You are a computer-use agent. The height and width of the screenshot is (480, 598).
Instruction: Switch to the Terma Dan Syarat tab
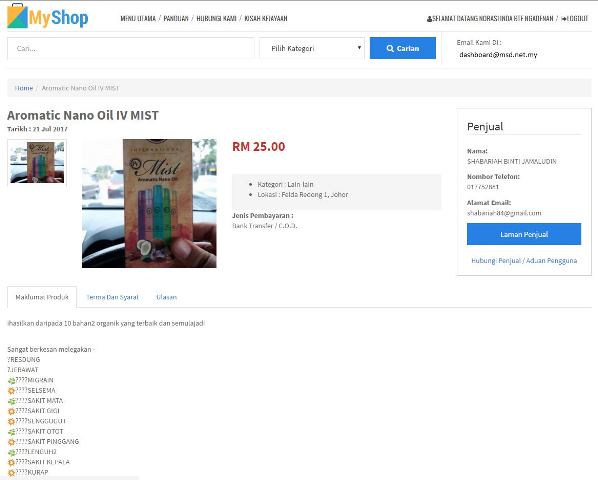[x=112, y=297]
